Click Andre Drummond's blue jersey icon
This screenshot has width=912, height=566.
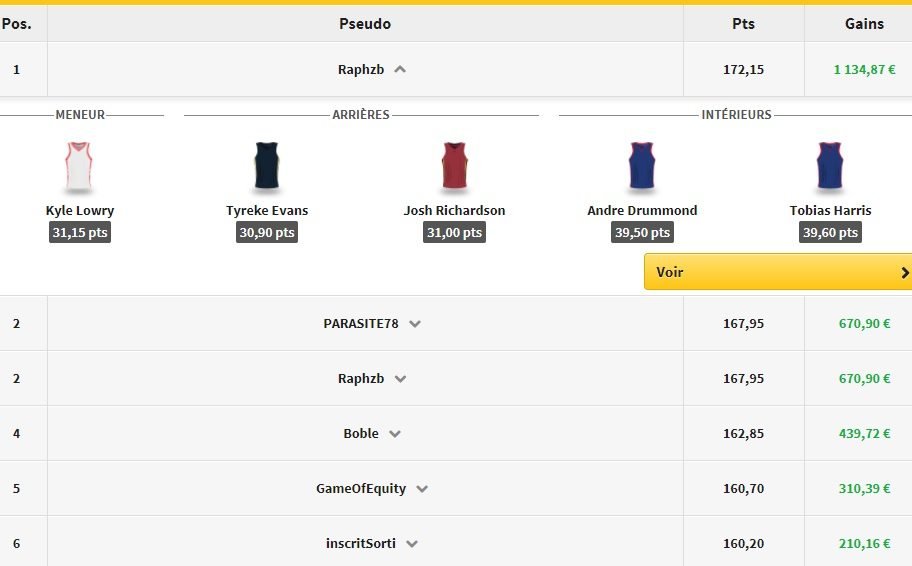point(642,167)
